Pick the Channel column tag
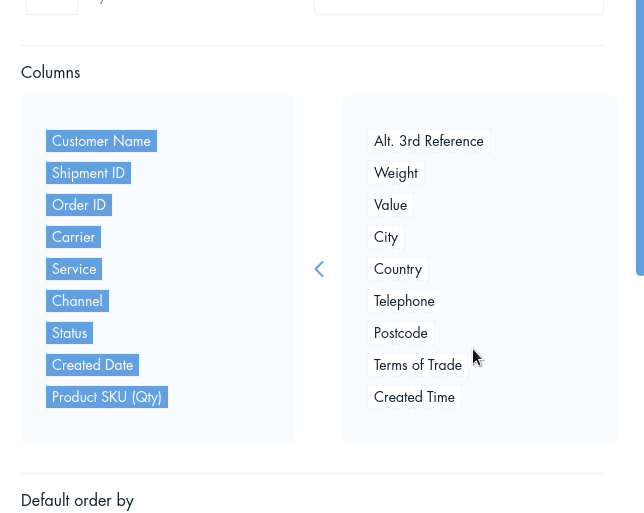The width and height of the screenshot is (644, 513). 77,301
